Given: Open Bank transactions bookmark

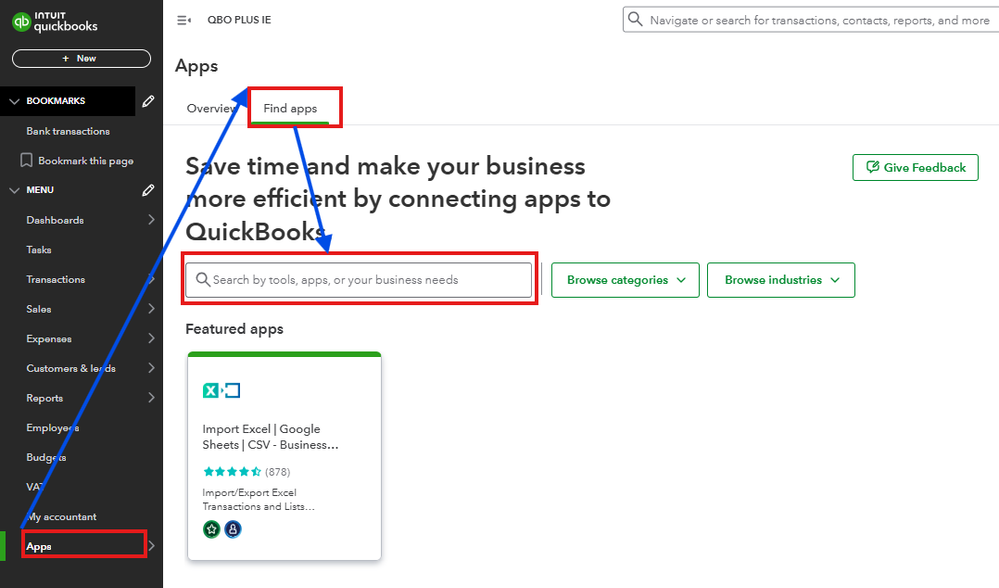Looking at the screenshot, I should point(68,131).
